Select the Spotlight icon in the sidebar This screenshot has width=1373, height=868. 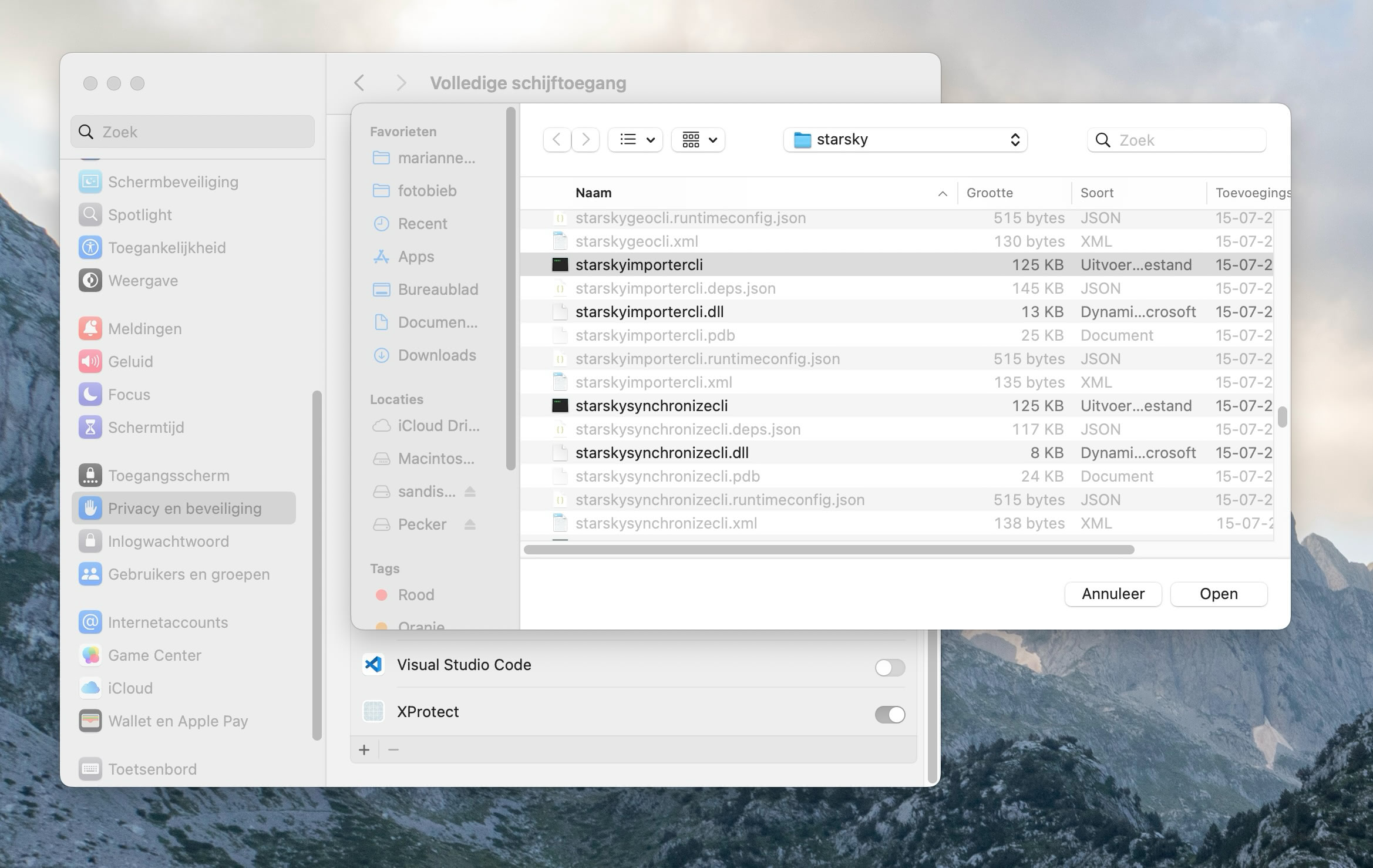[x=90, y=214]
